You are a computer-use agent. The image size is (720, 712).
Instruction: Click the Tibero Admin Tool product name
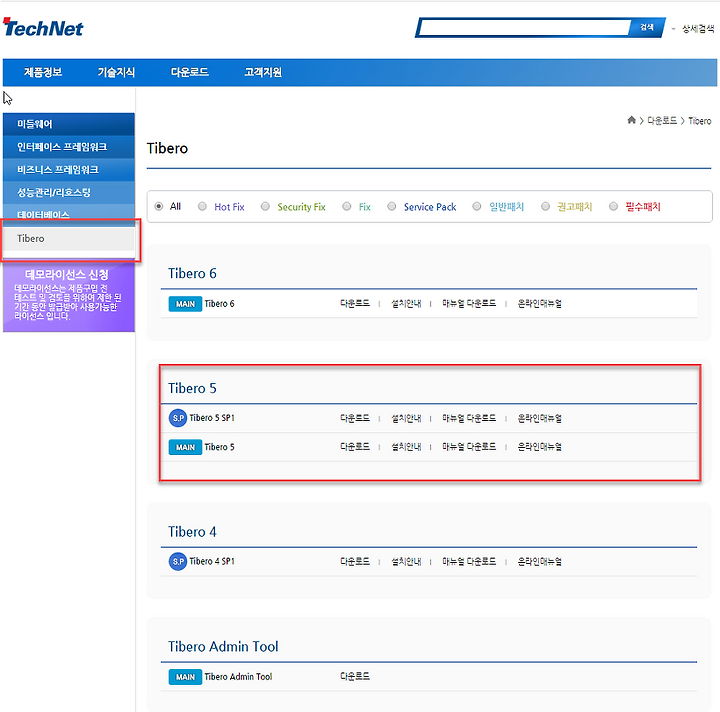(238, 677)
